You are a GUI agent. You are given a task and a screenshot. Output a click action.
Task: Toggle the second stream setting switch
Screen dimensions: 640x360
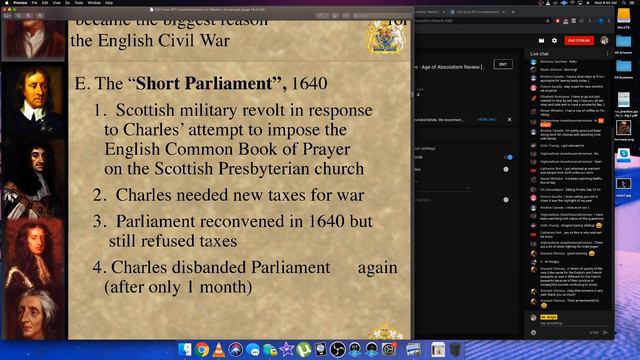click(506, 169)
